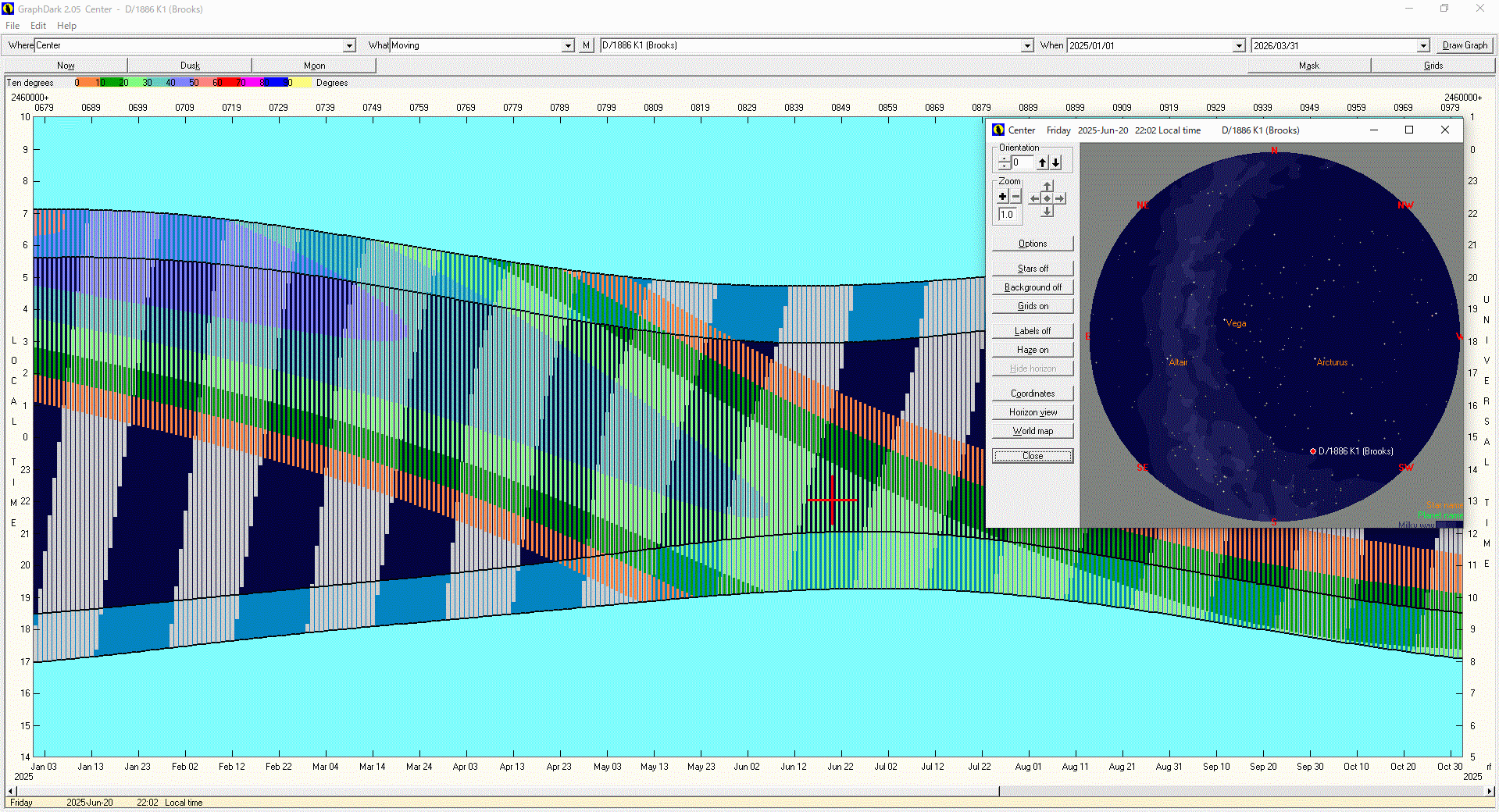The height and width of the screenshot is (812, 1499).
Task: Click the red crosshair on the graph
Action: click(x=833, y=500)
